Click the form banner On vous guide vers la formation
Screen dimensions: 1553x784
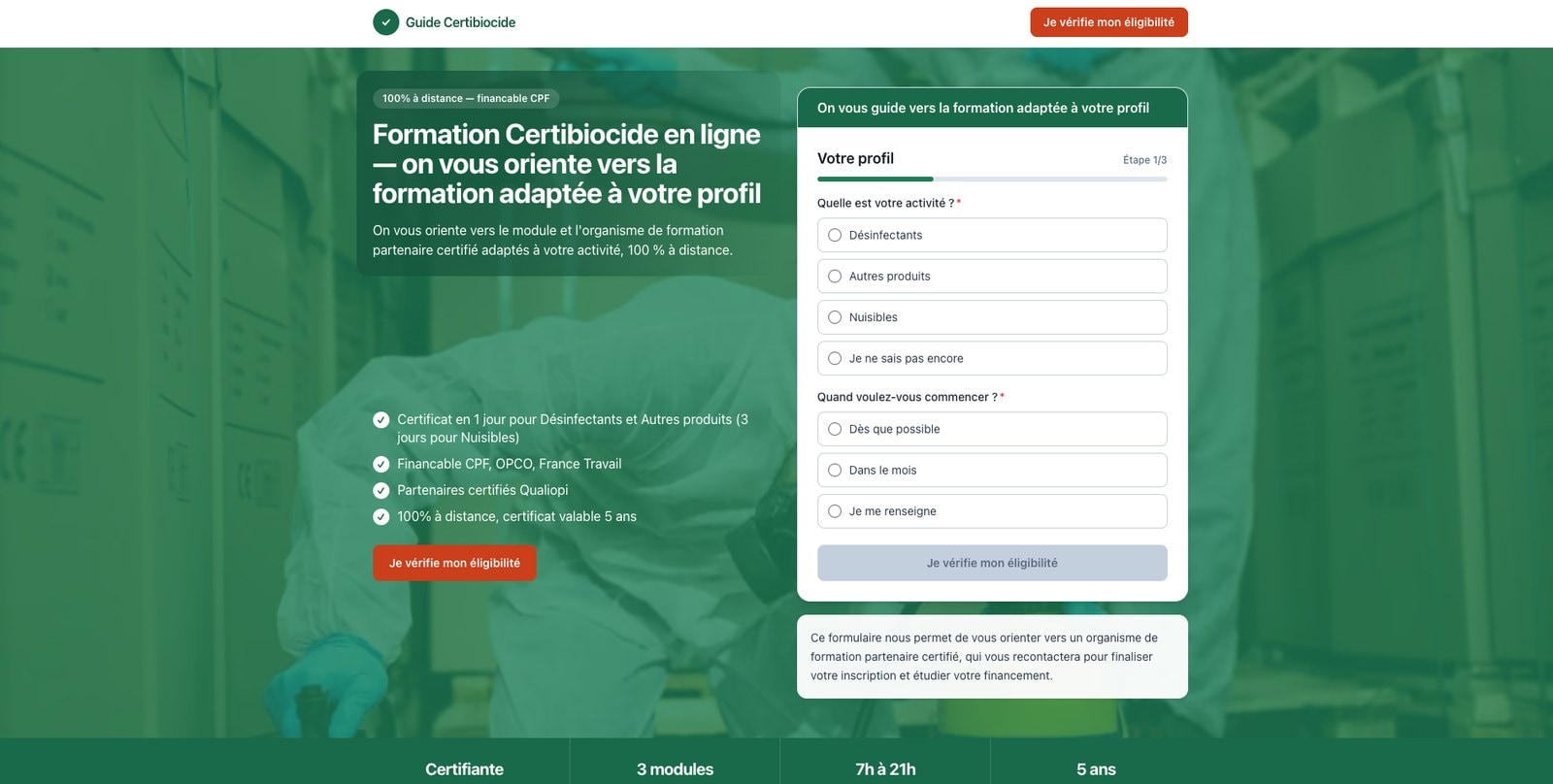point(992,108)
